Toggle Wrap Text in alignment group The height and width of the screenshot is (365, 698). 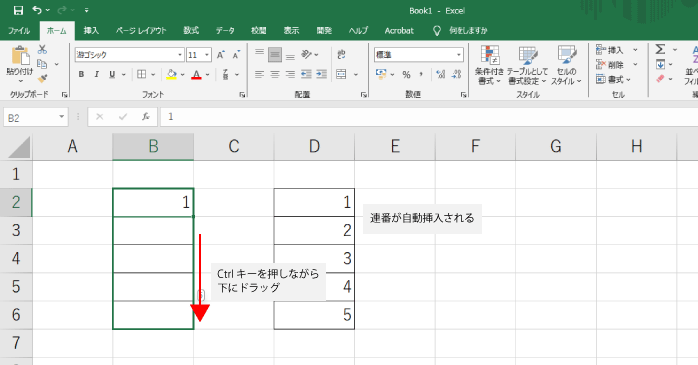(341, 54)
